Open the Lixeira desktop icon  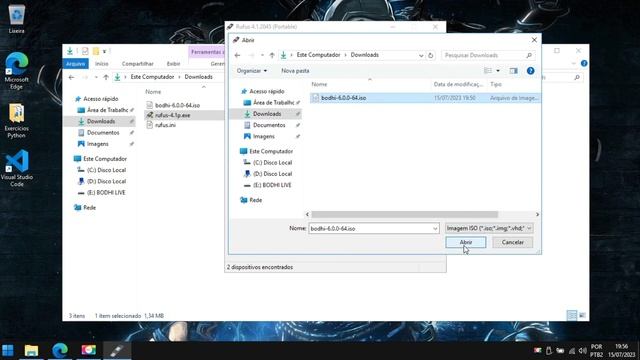16,18
